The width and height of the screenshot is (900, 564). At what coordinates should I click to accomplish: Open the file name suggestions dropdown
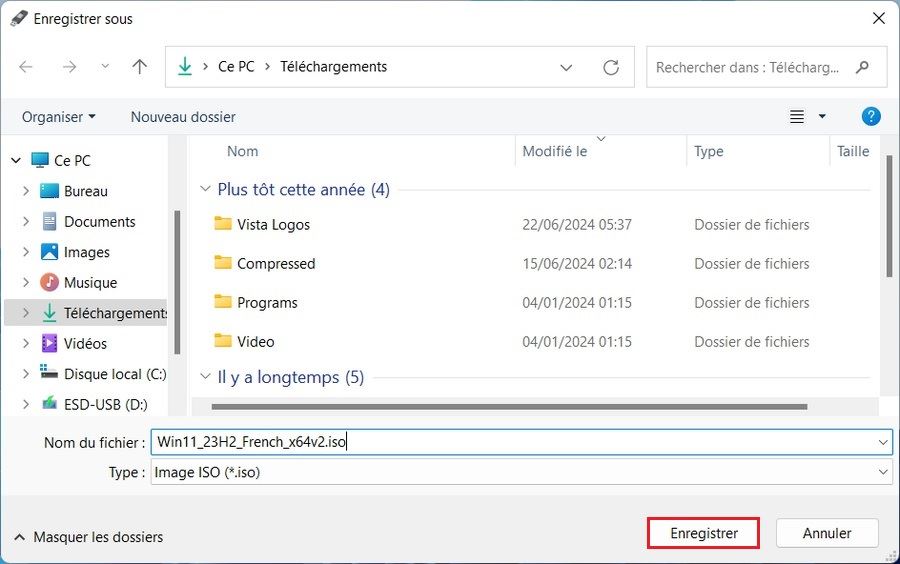883,442
